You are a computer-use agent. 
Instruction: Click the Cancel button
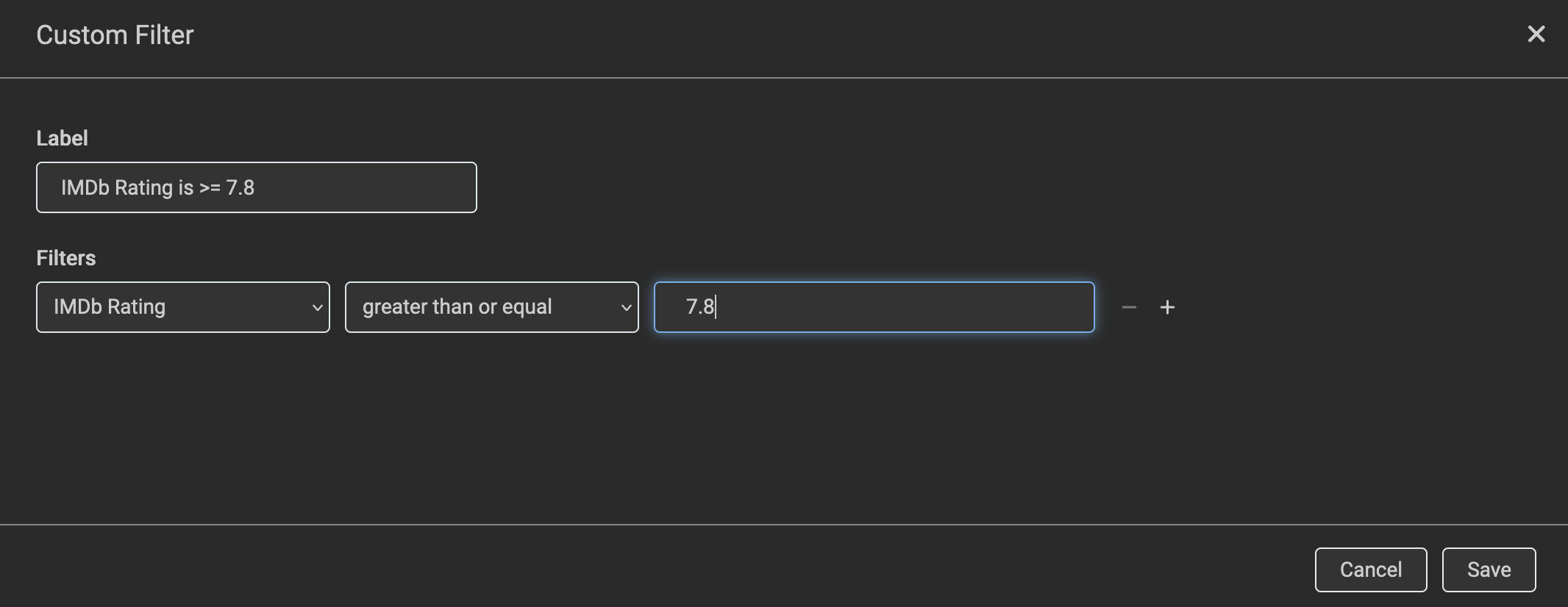coord(1369,569)
